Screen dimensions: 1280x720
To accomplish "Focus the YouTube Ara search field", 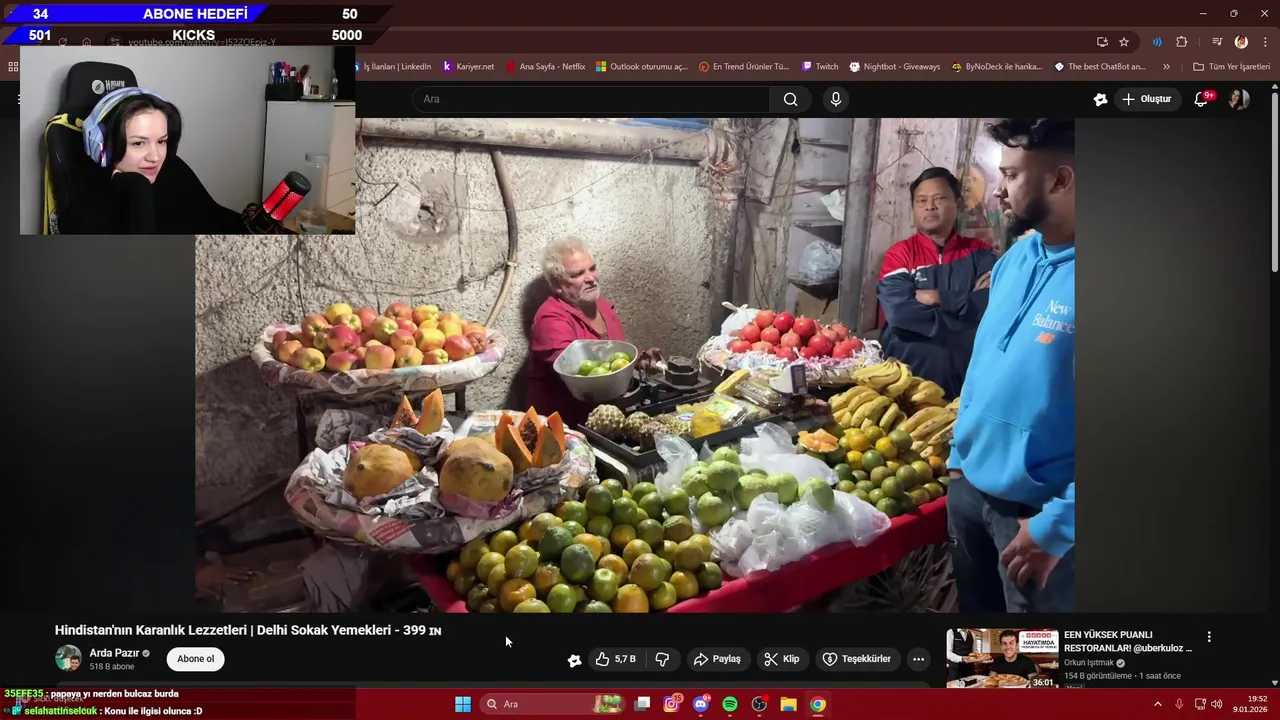I will coord(591,99).
